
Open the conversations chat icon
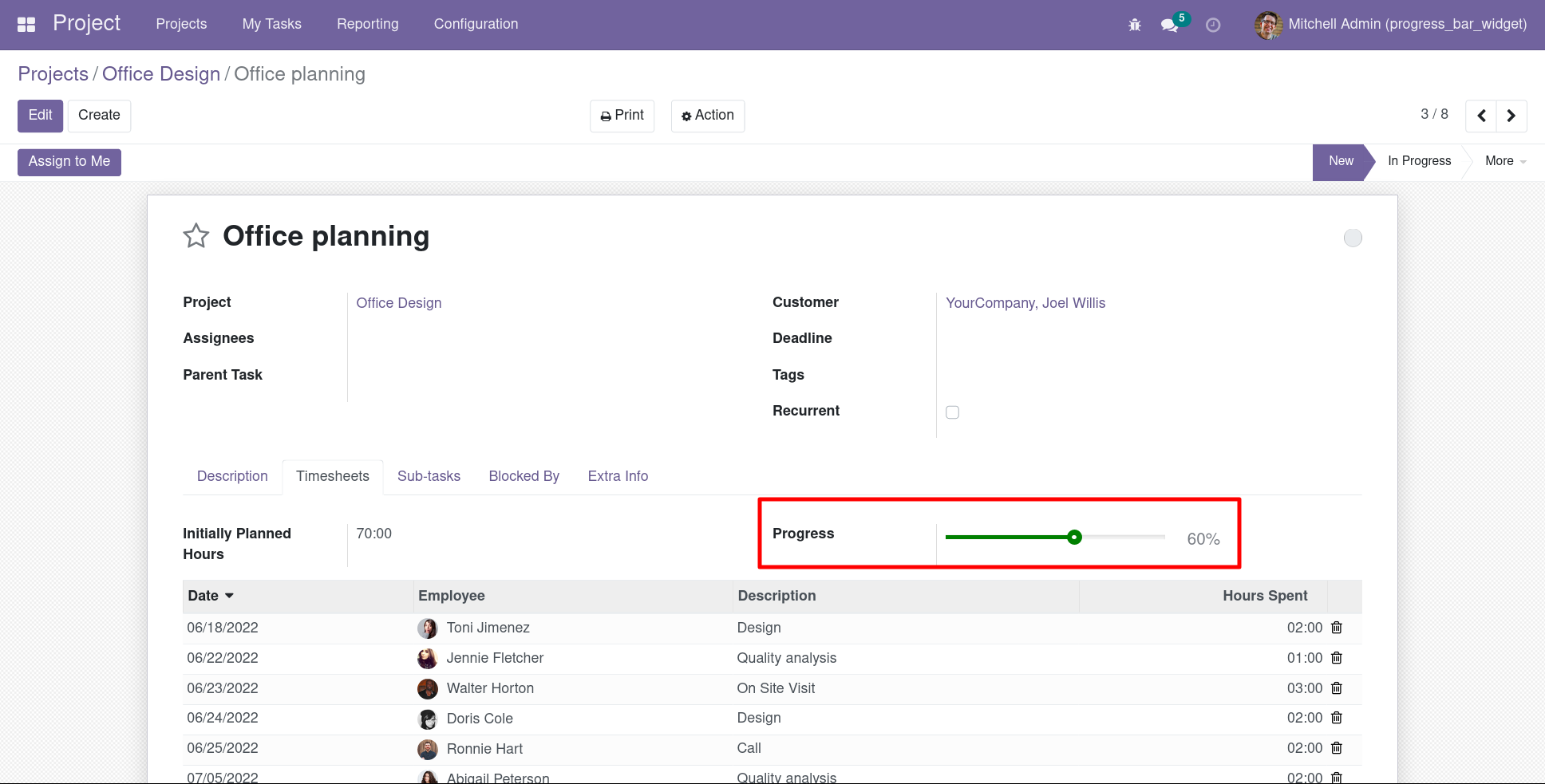click(x=1169, y=25)
